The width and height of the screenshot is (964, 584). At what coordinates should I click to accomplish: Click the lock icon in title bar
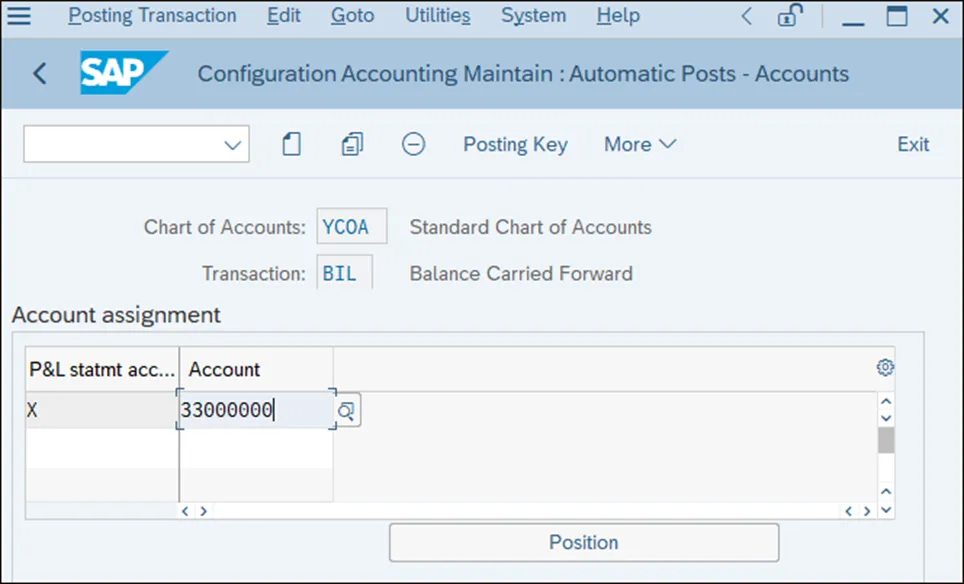coord(790,16)
